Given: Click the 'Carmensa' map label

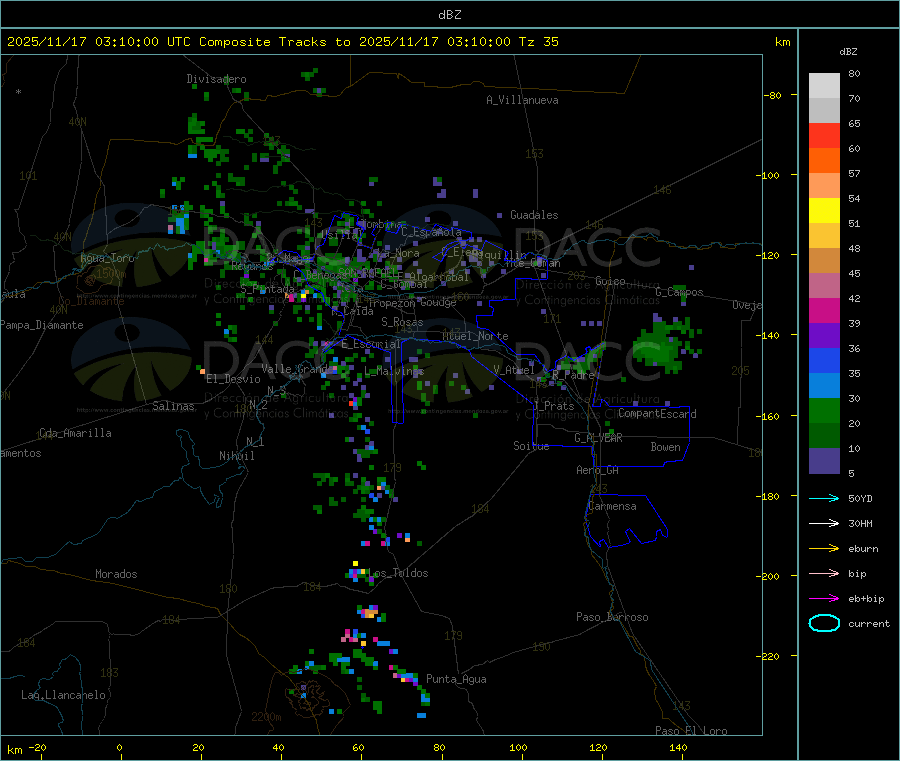Looking at the screenshot, I should (x=612, y=506).
